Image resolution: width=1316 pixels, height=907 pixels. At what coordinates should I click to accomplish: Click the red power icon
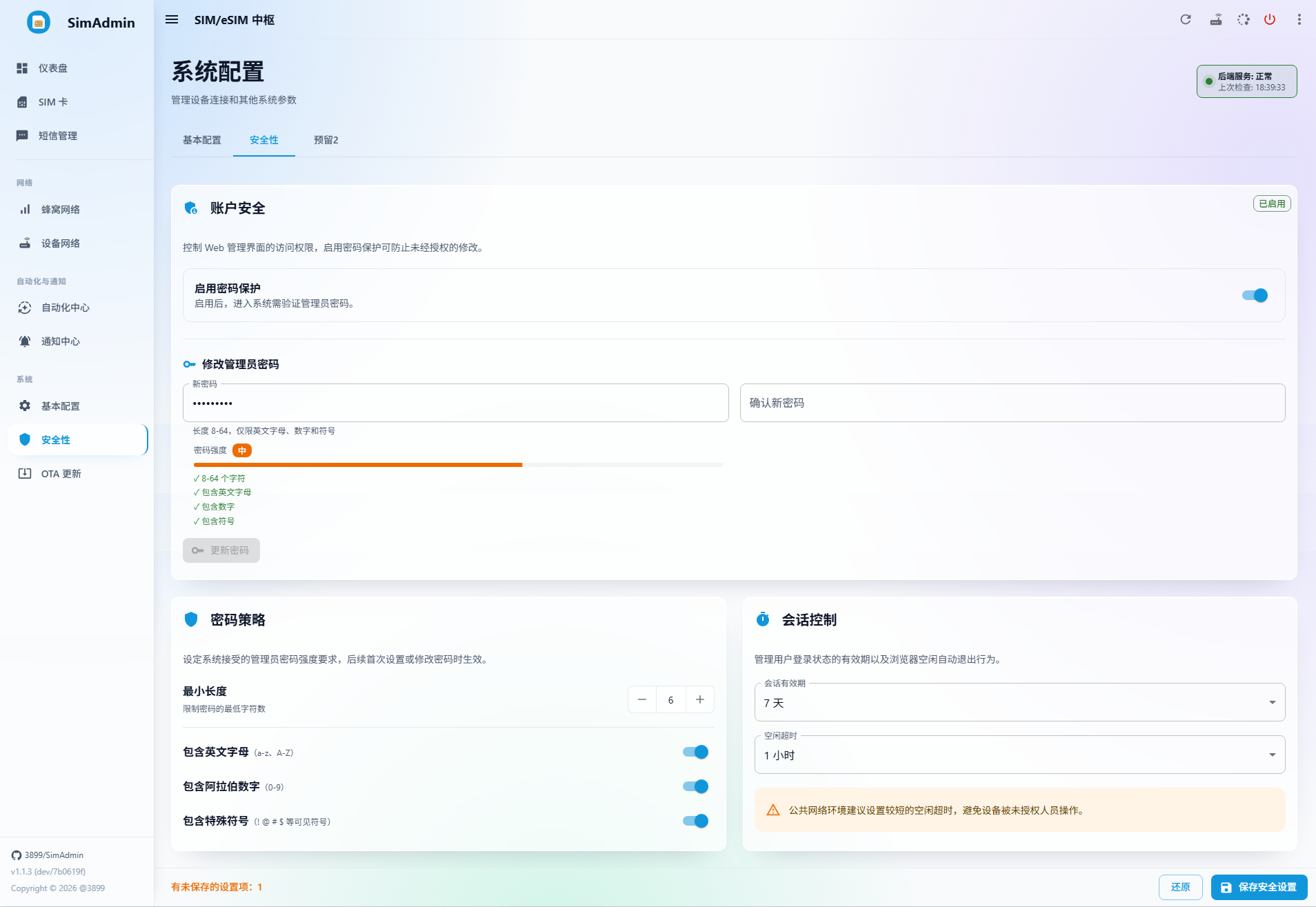click(1270, 20)
